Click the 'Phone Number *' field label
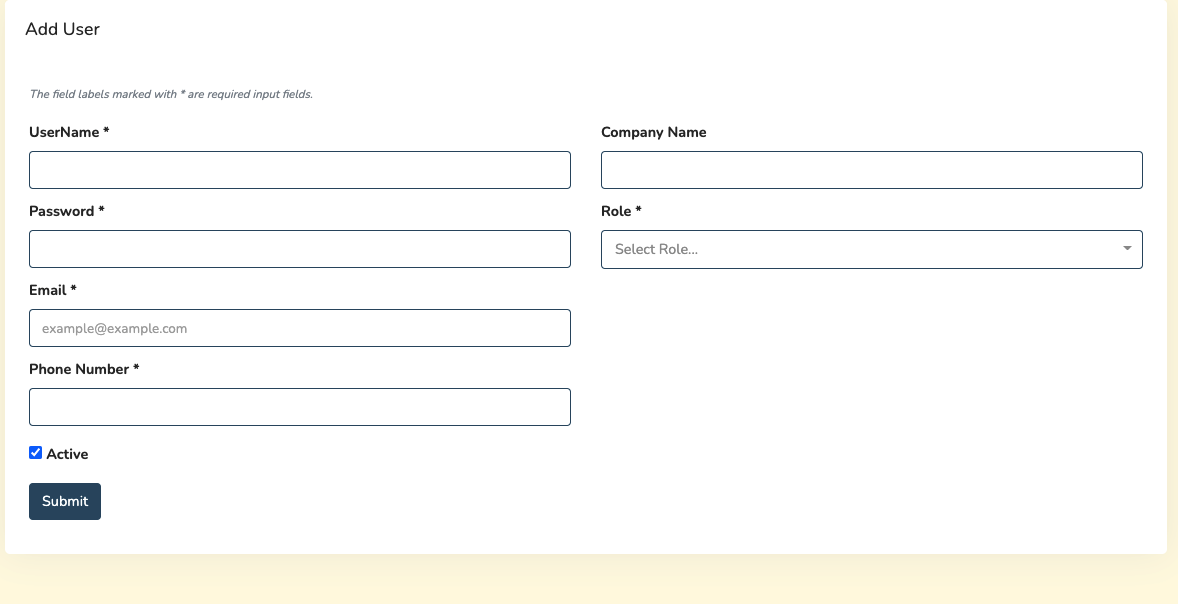 pos(84,369)
